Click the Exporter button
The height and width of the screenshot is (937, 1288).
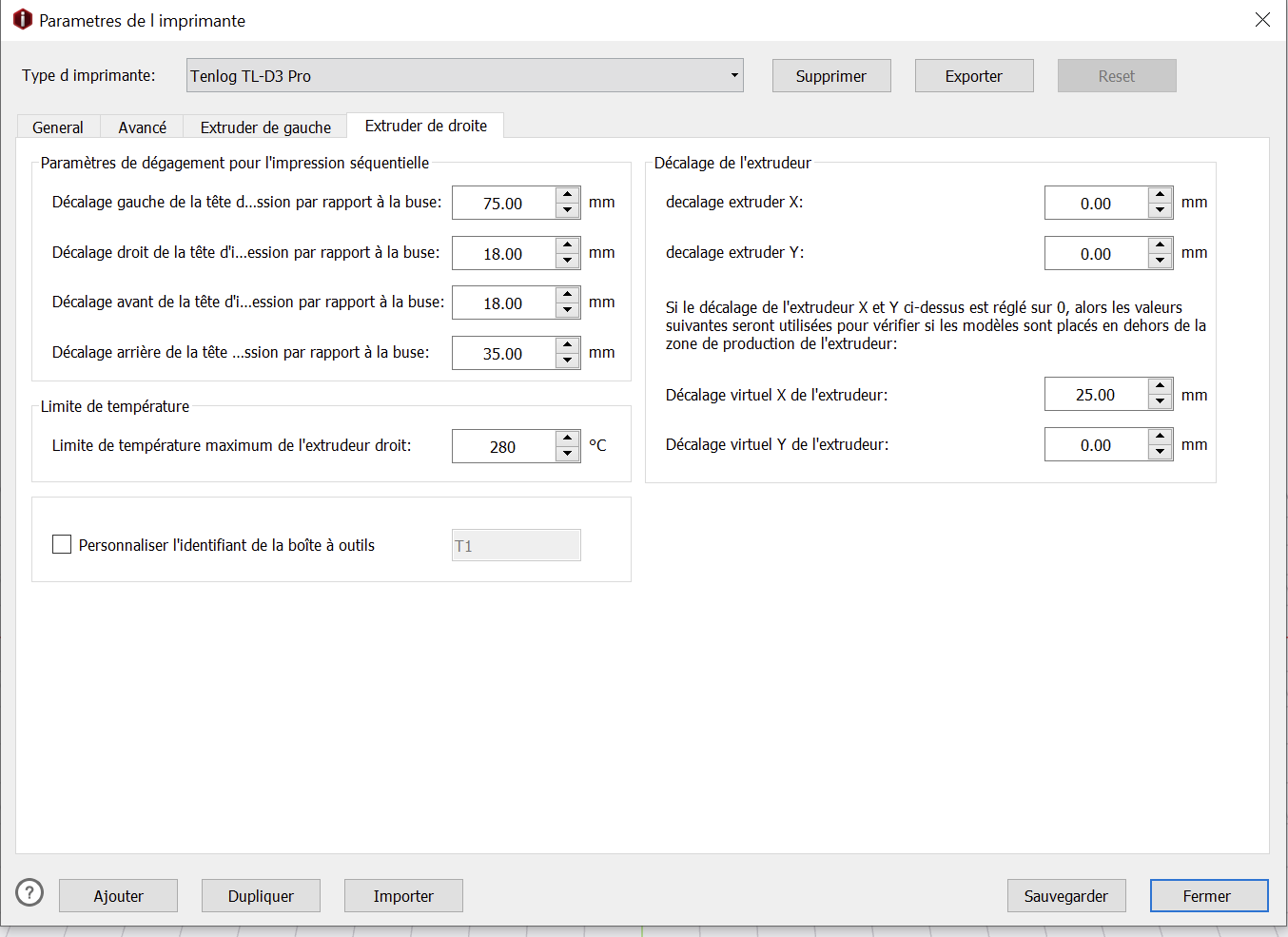(x=973, y=76)
